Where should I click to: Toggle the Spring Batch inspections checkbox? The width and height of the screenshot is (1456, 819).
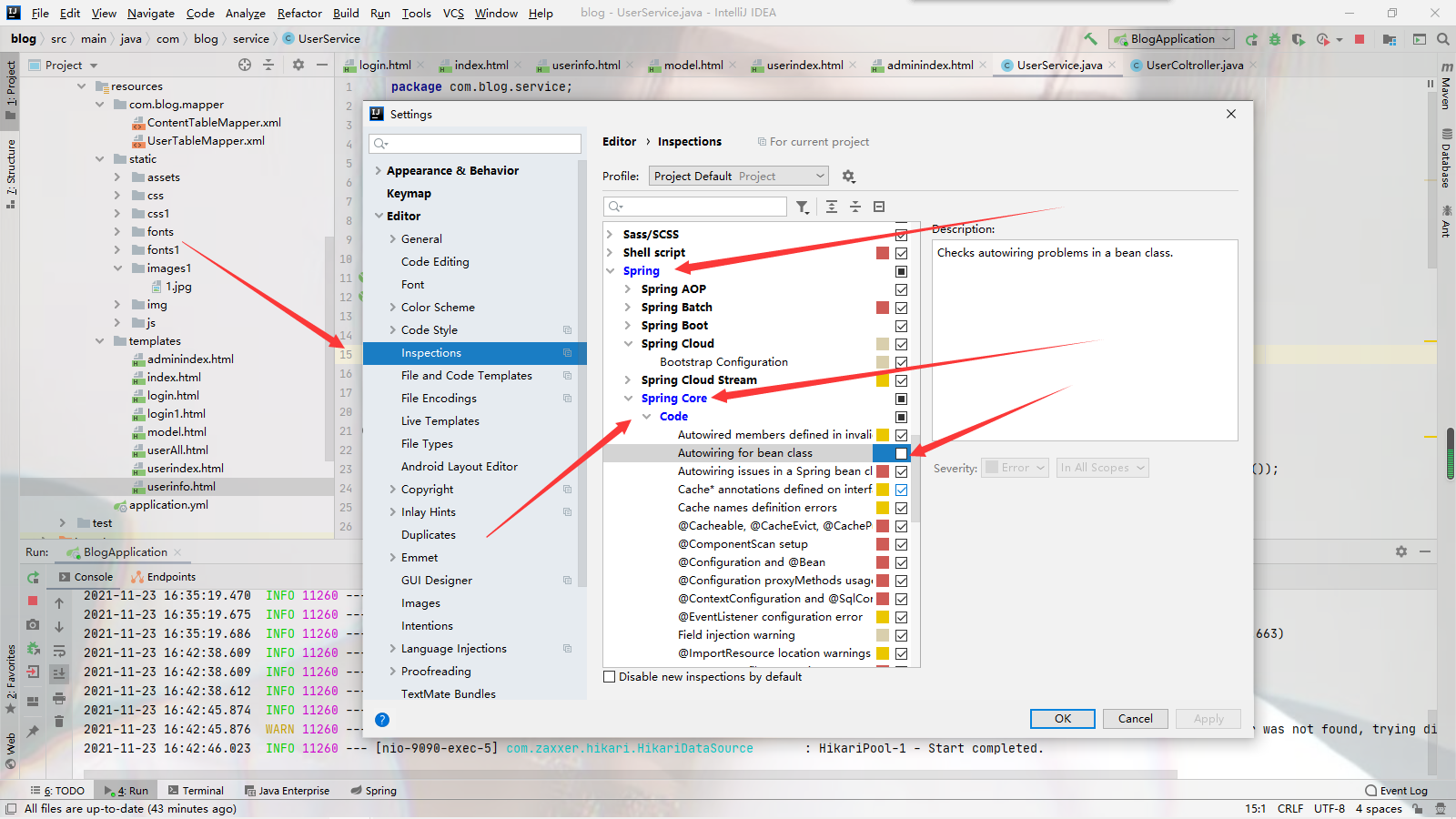(902, 308)
